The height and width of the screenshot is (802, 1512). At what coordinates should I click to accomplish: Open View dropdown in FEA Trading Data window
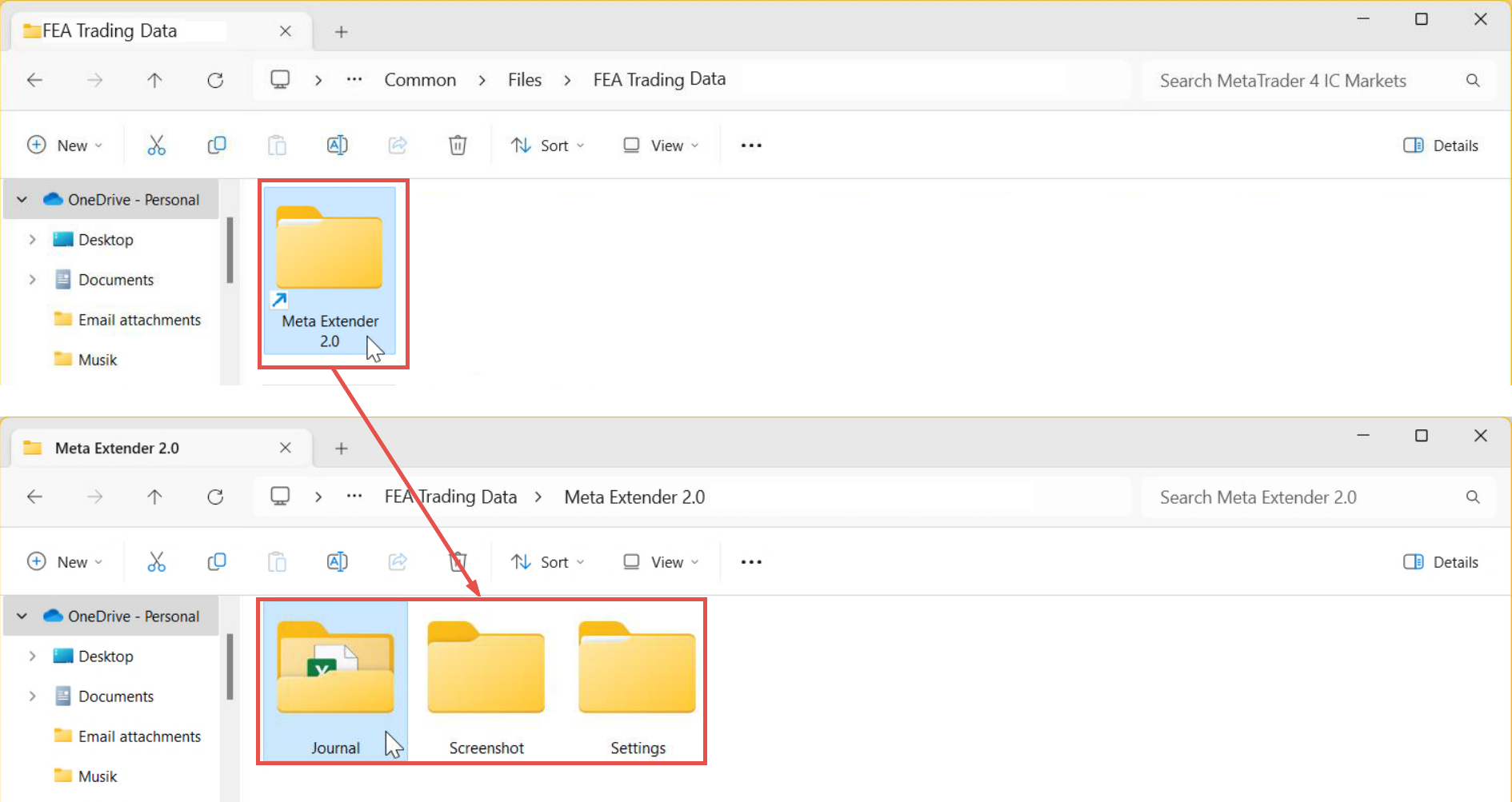(x=661, y=146)
